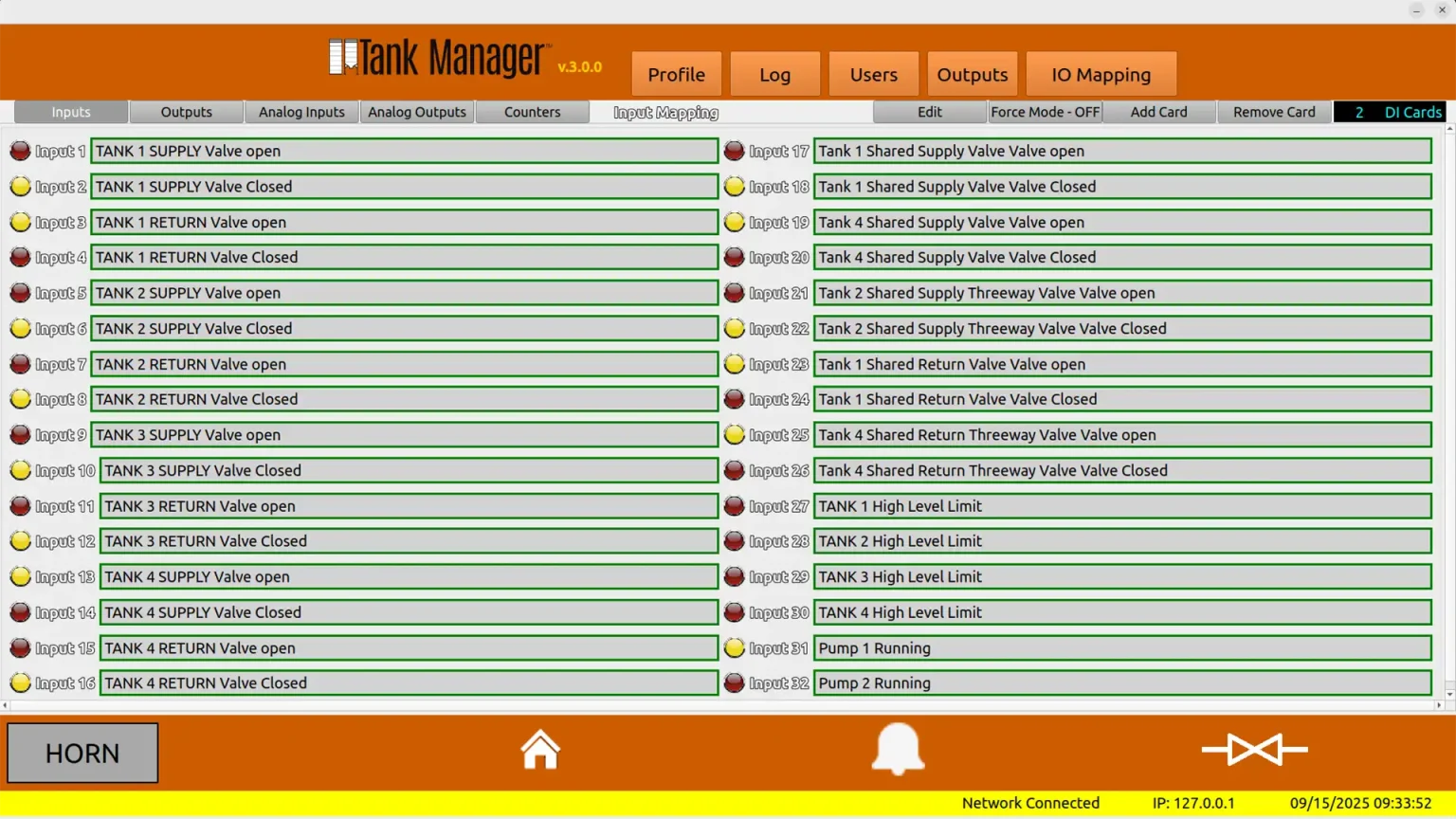Screen dimensions: 1456x819
Task: Click the Remove Card button
Action: [1274, 112]
